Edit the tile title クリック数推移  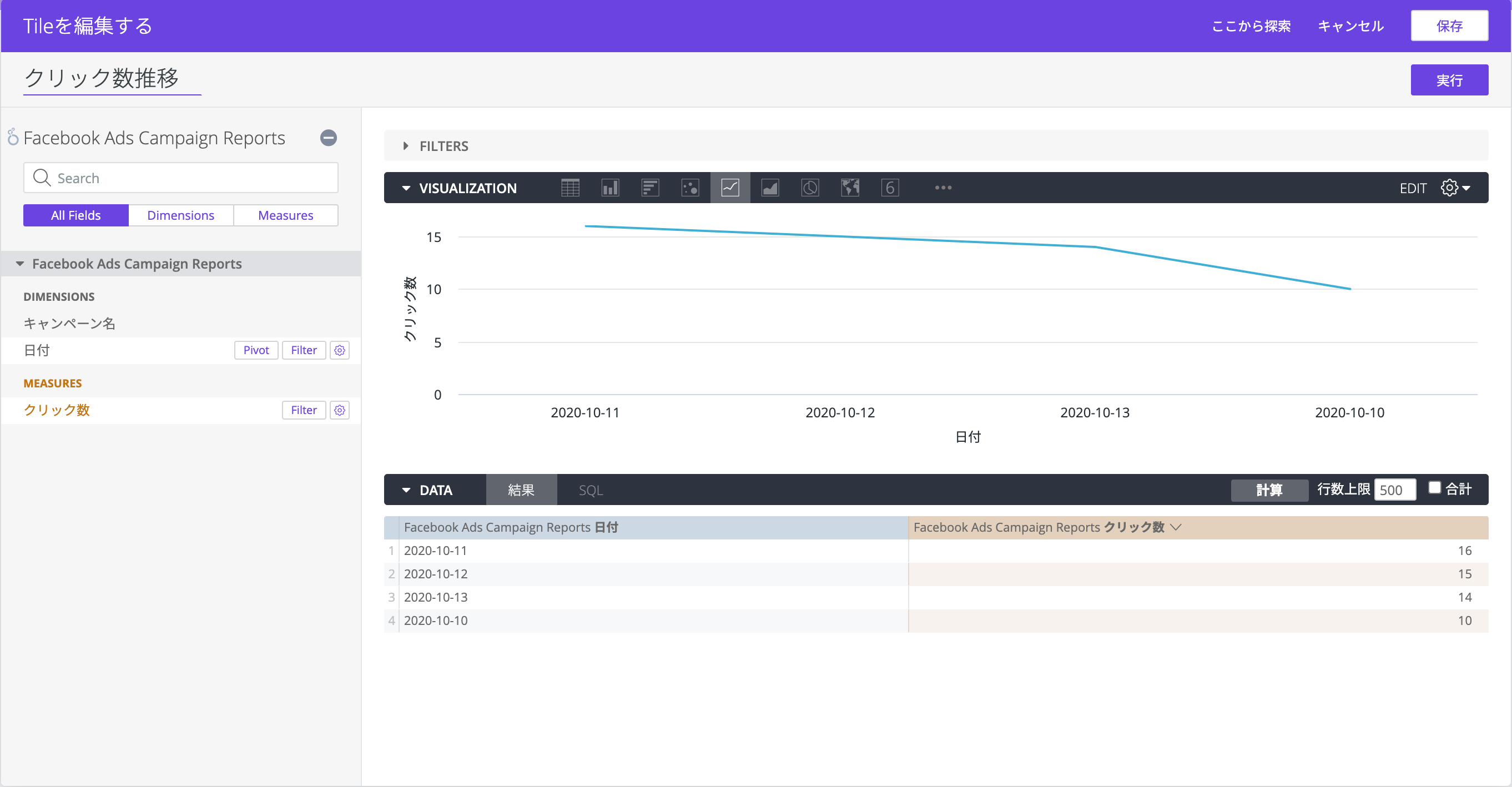(112, 79)
